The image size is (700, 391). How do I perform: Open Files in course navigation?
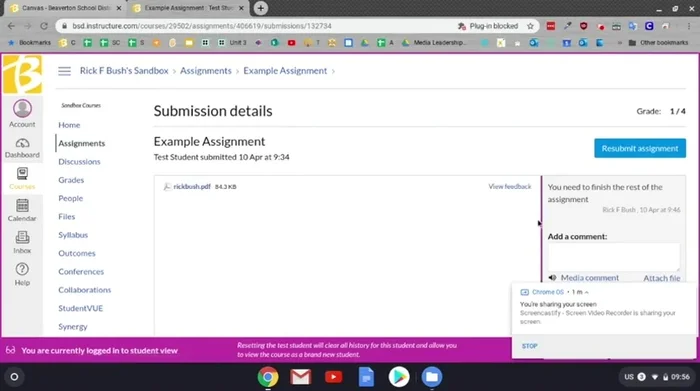(67, 216)
